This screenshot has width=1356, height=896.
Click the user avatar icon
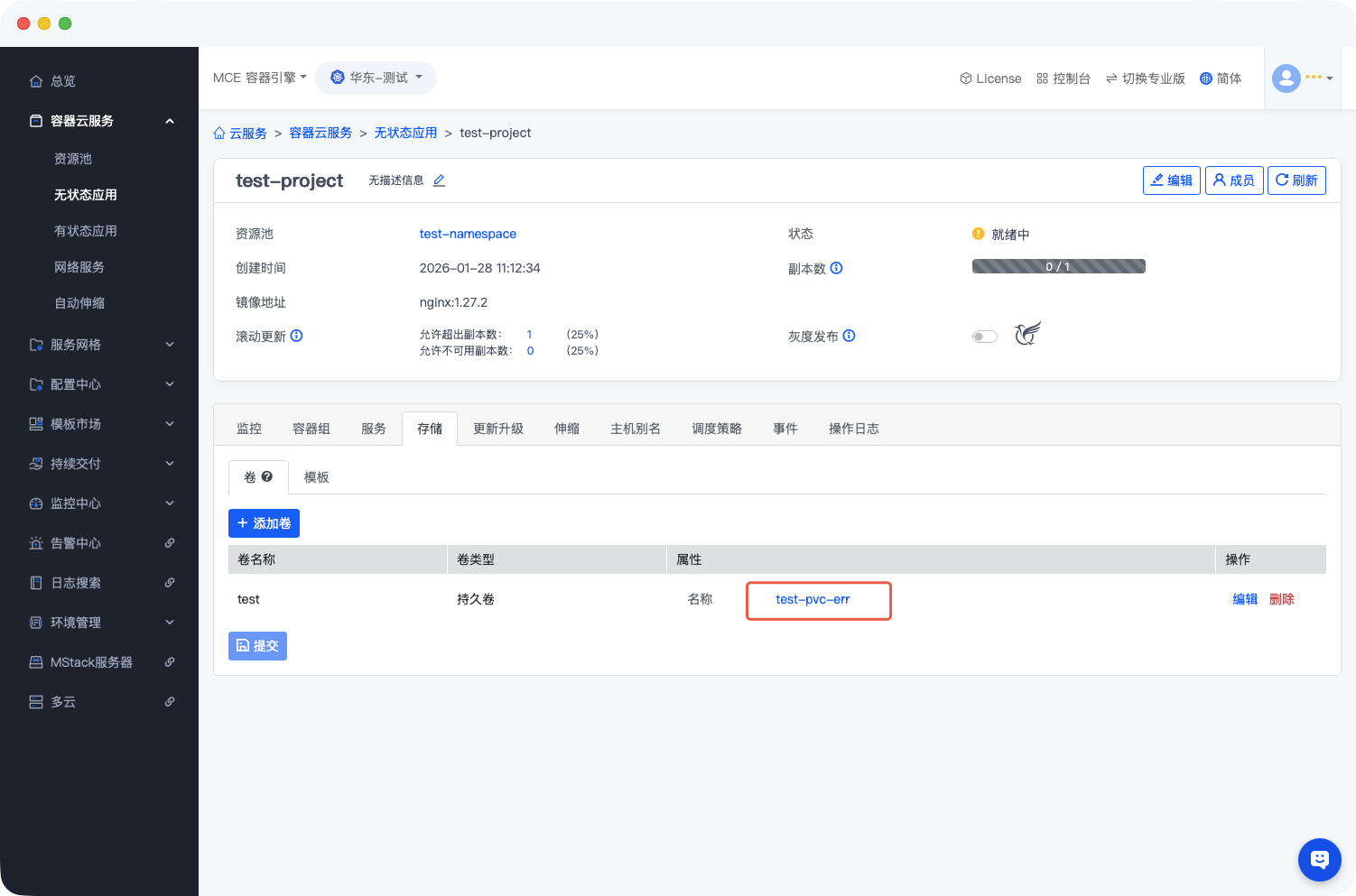point(1286,79)
